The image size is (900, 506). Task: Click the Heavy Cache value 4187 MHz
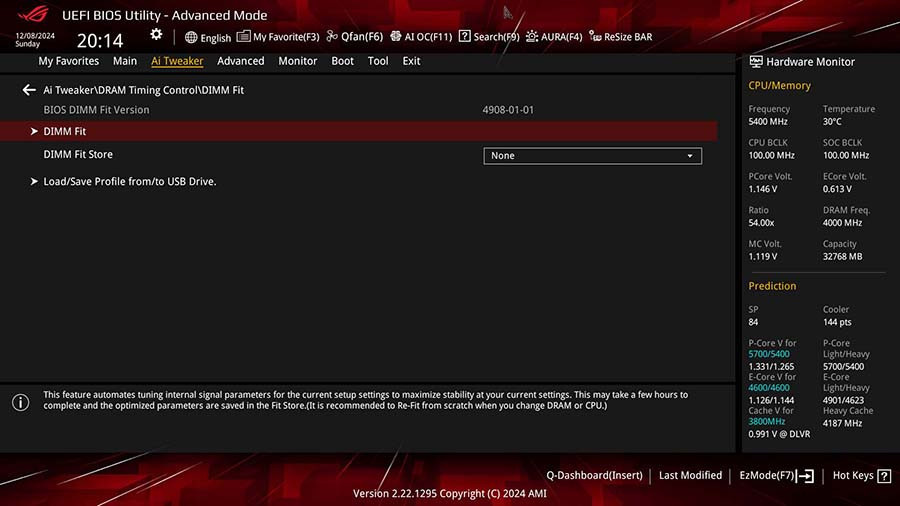[x=843, y=423]
